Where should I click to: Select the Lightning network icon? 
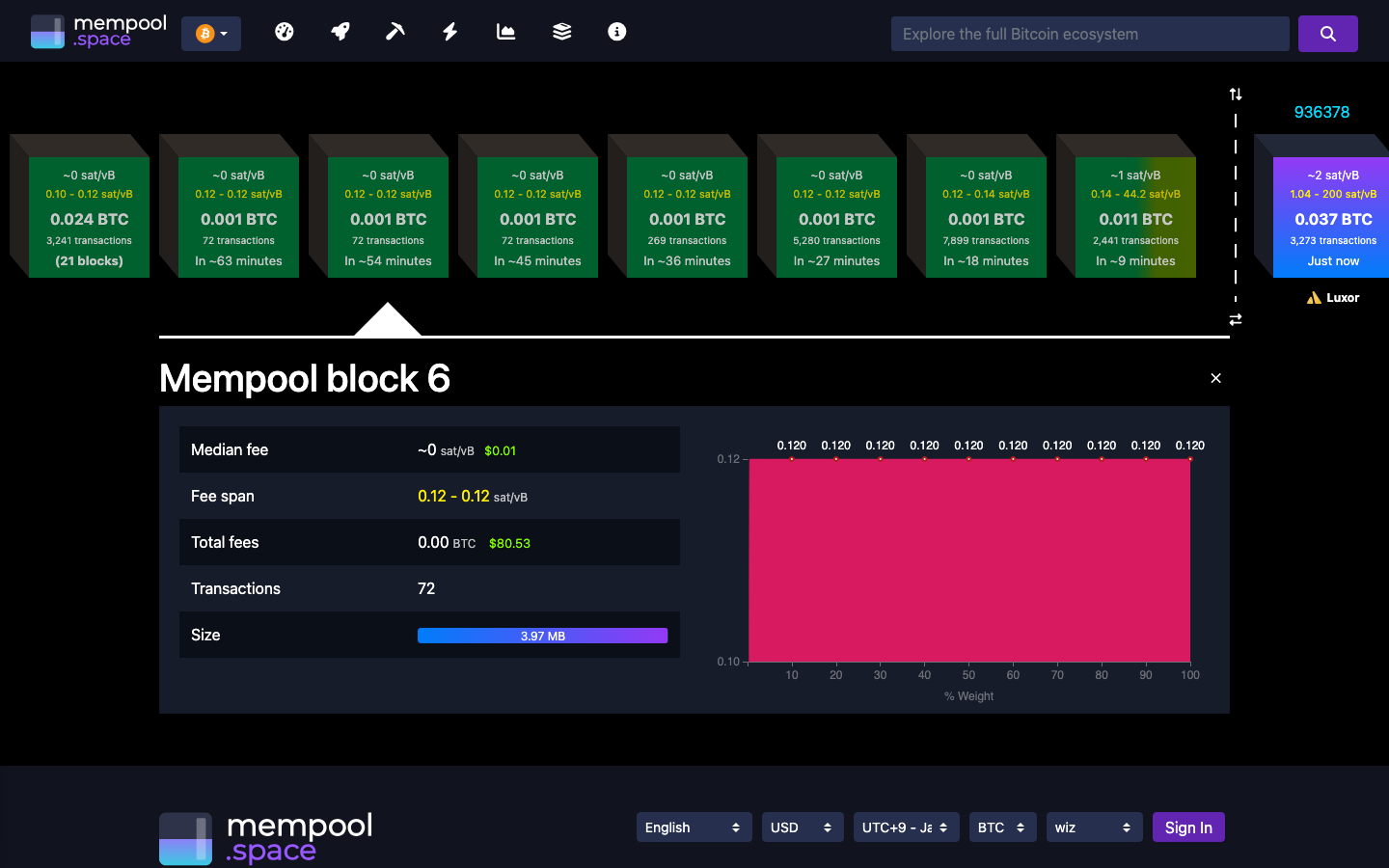coord(449,31)
